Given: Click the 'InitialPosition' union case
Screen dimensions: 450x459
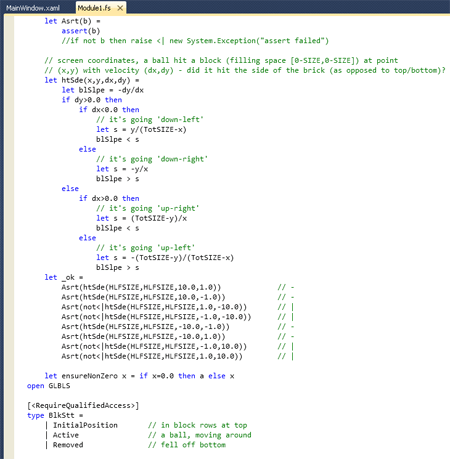Looking at the screenshot, I should [85, 425].
